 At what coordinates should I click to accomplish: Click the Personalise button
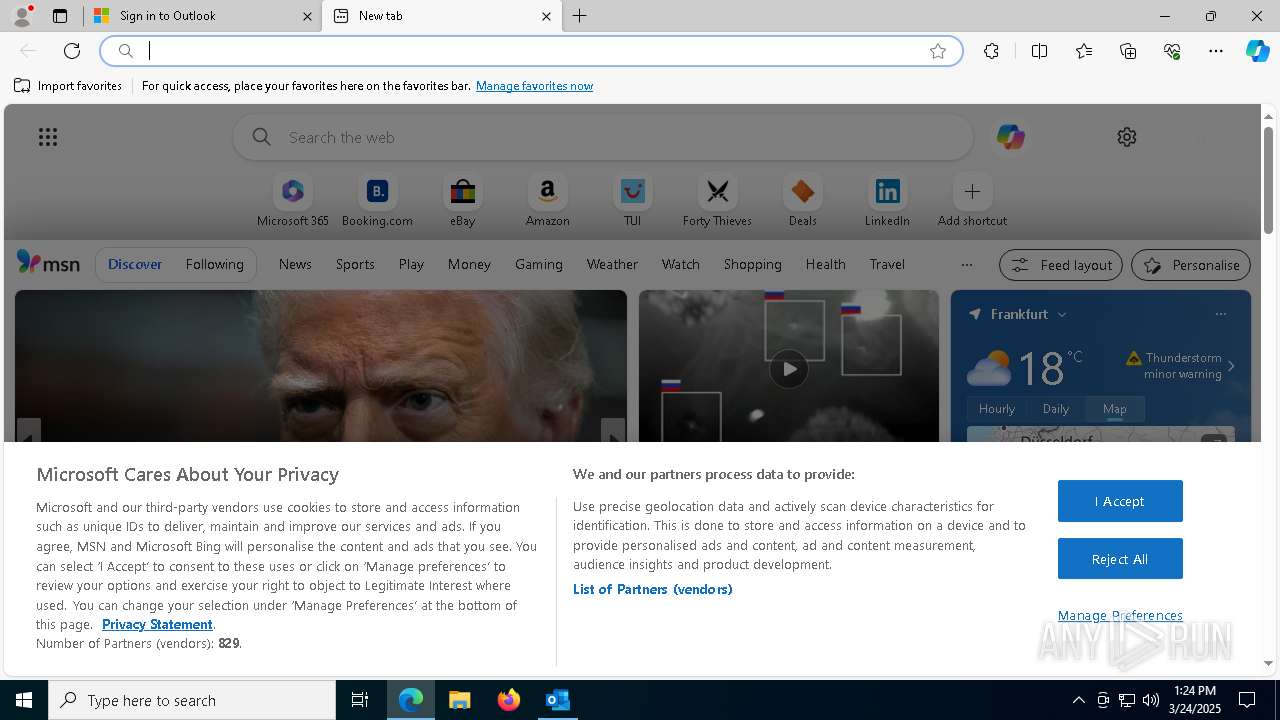point(1191,265)
